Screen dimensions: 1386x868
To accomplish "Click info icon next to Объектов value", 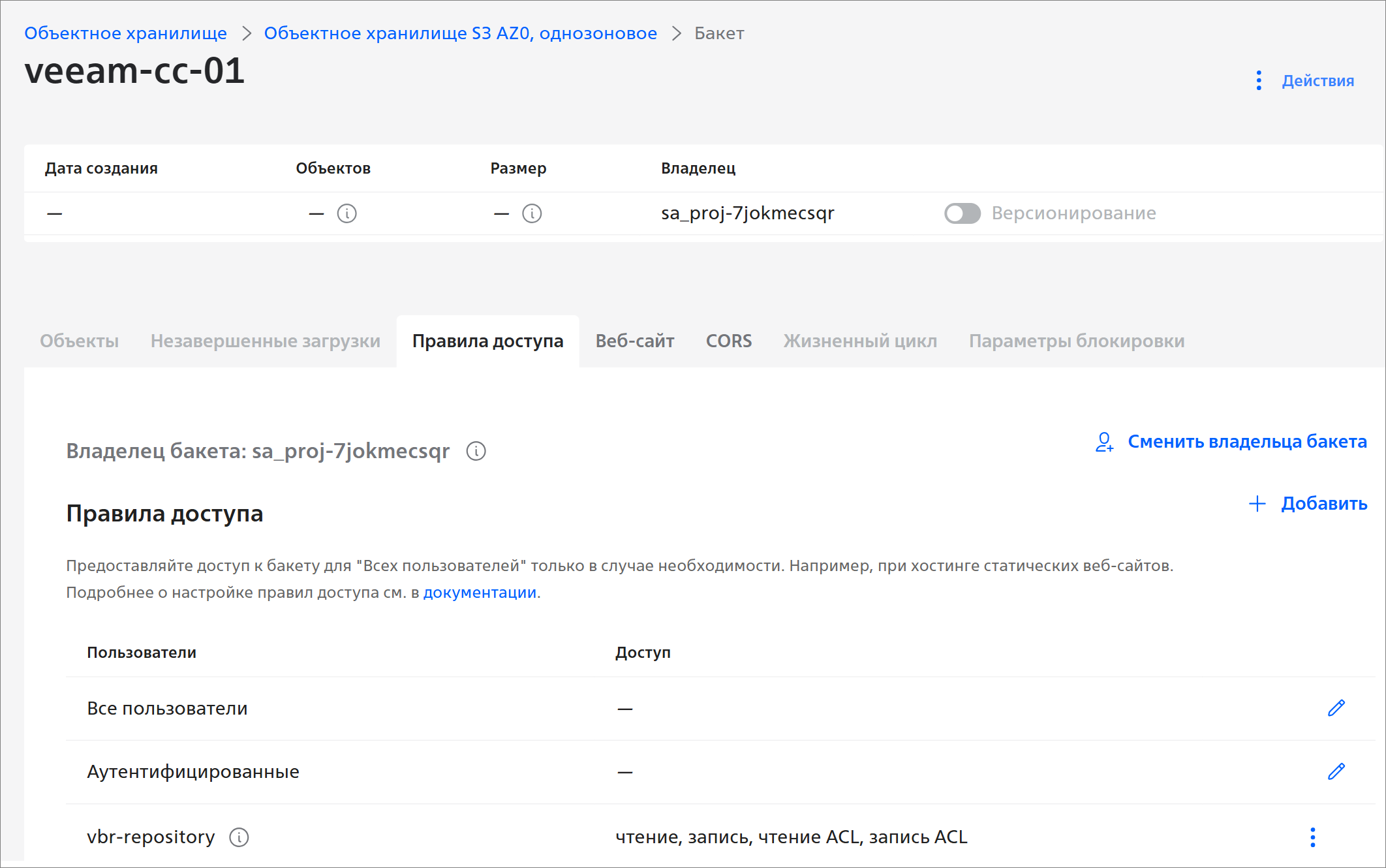I will click(346, 213).
